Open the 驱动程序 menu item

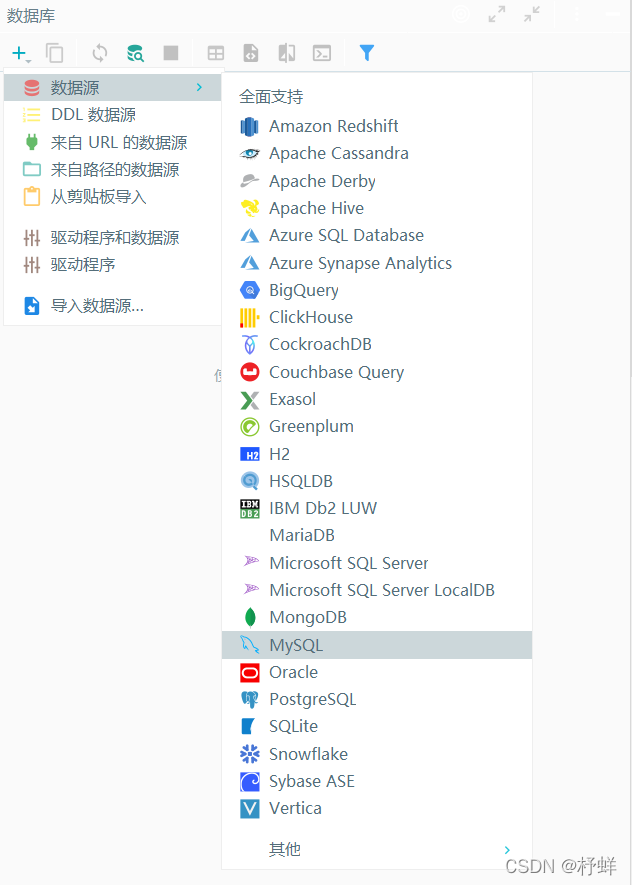coord(112,265)
